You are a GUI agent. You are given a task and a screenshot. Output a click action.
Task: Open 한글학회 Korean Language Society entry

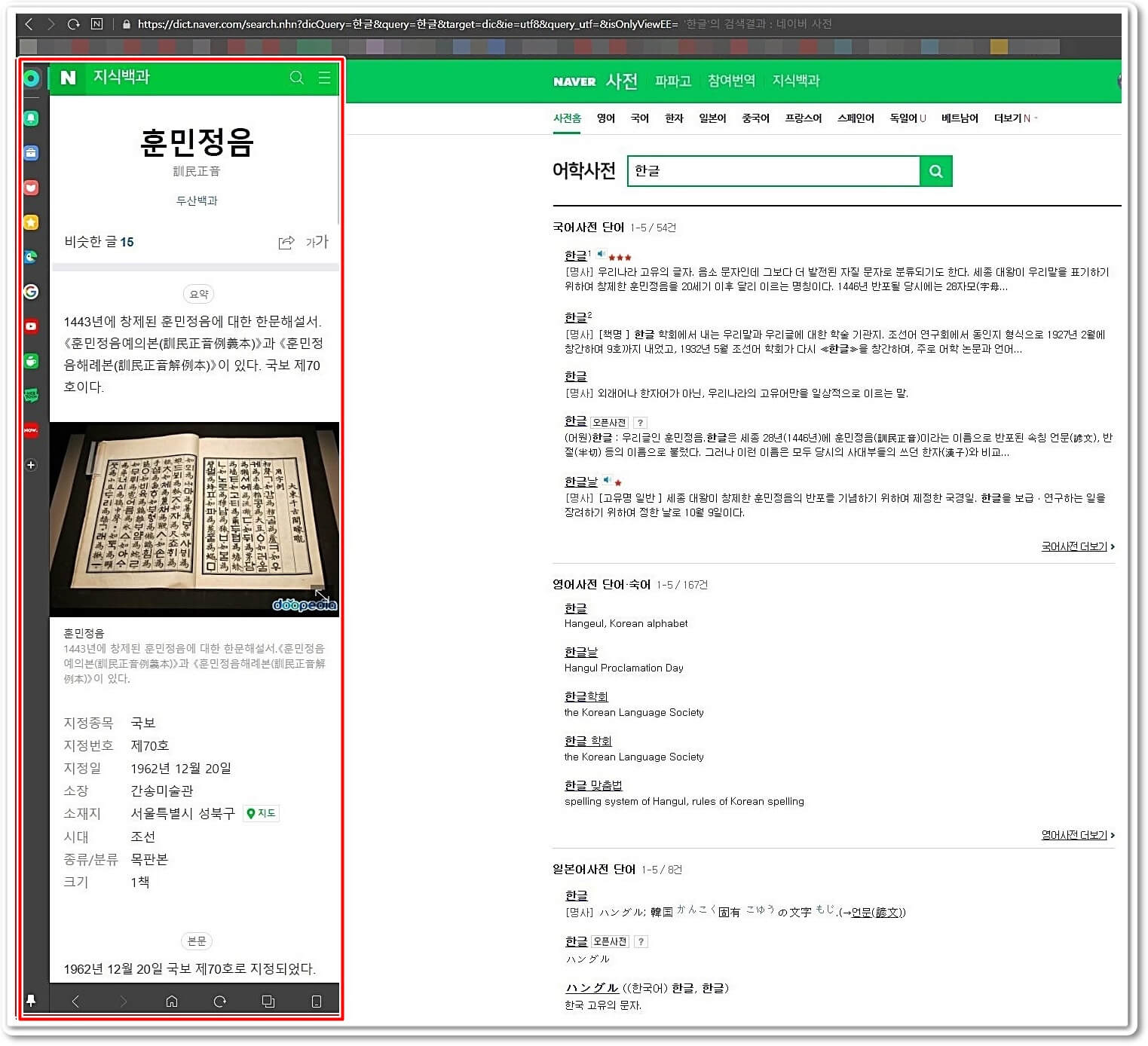(x=586, y=696)
